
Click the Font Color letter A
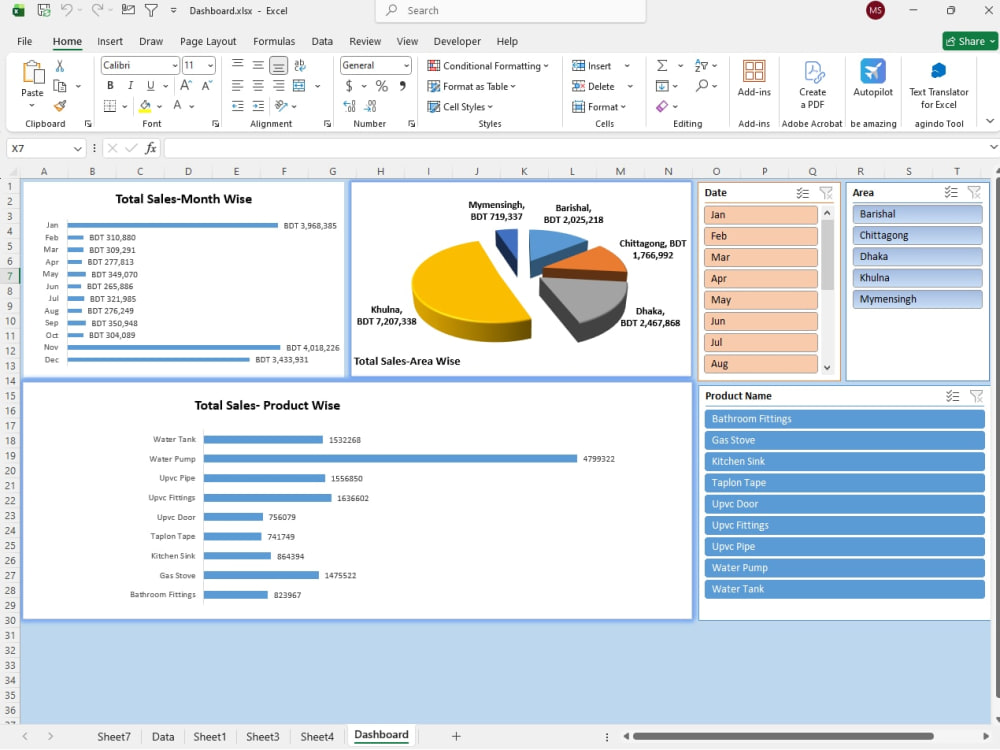(x=177, y=106)
